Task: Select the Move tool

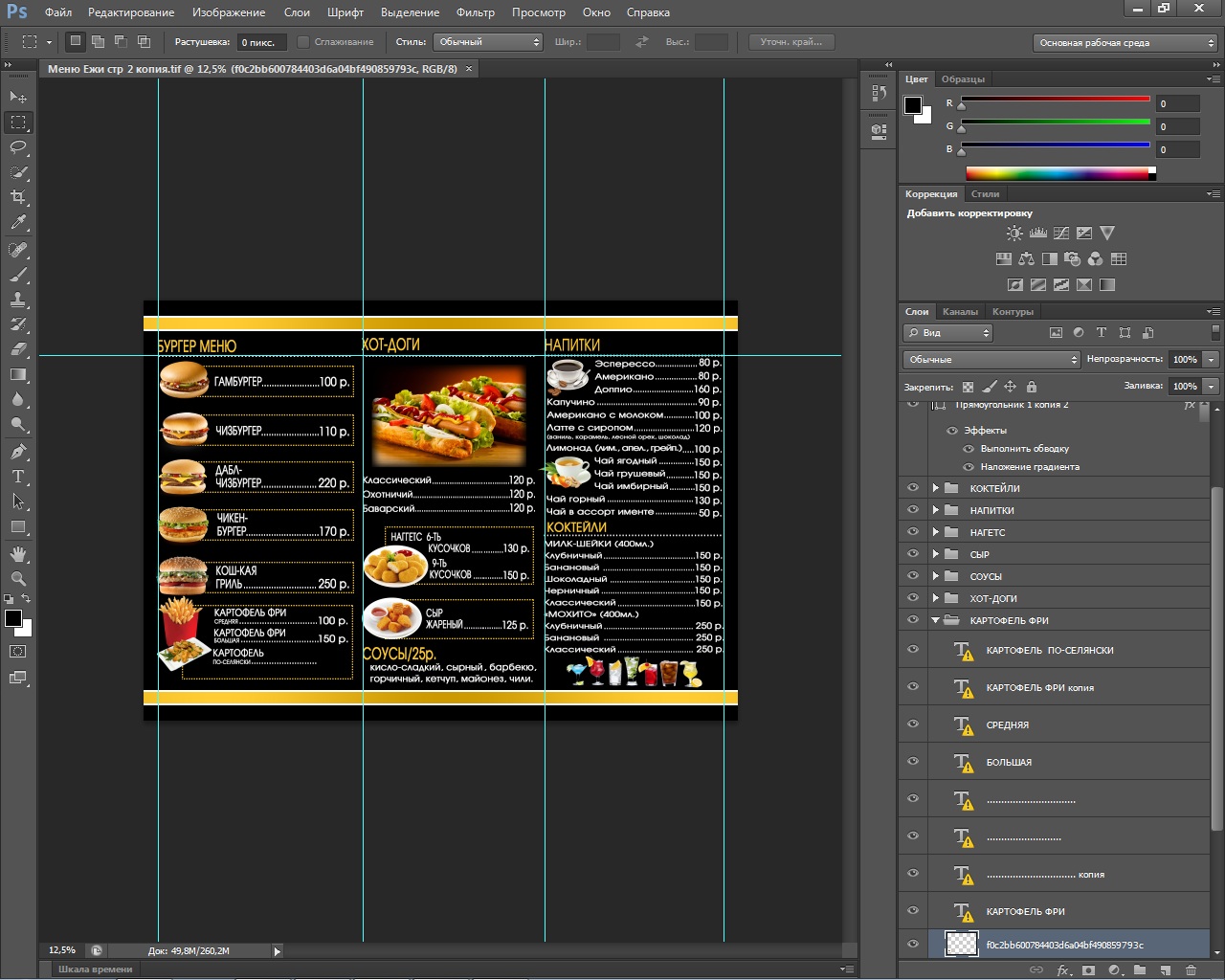Action: tap(18, 98)
